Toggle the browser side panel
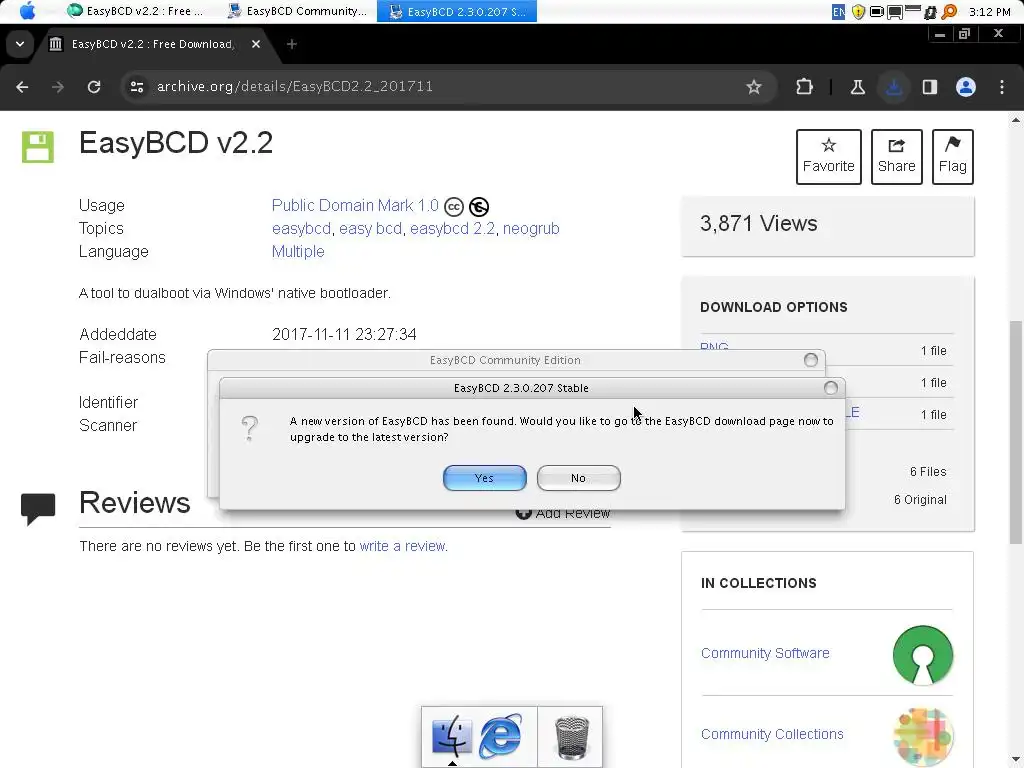Screen dimensions: 1024x768 (x=930, y=87)
